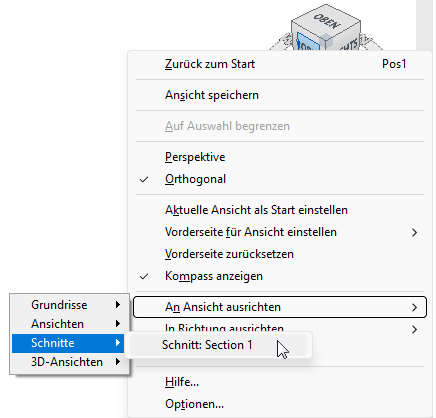Click the checkmark beside Orthogonal

144,180
